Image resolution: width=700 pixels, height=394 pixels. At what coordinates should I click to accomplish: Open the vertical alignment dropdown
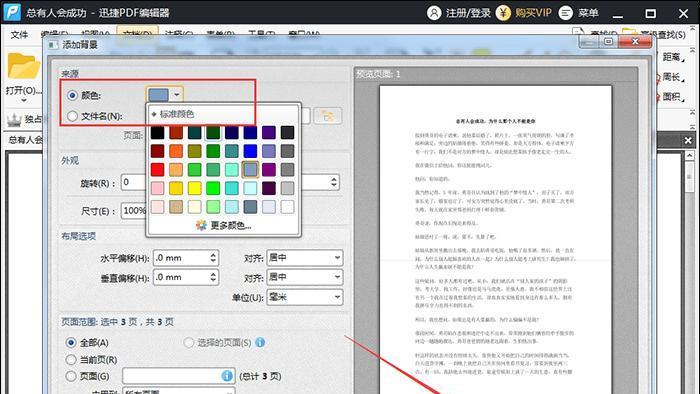click(337, 277)
